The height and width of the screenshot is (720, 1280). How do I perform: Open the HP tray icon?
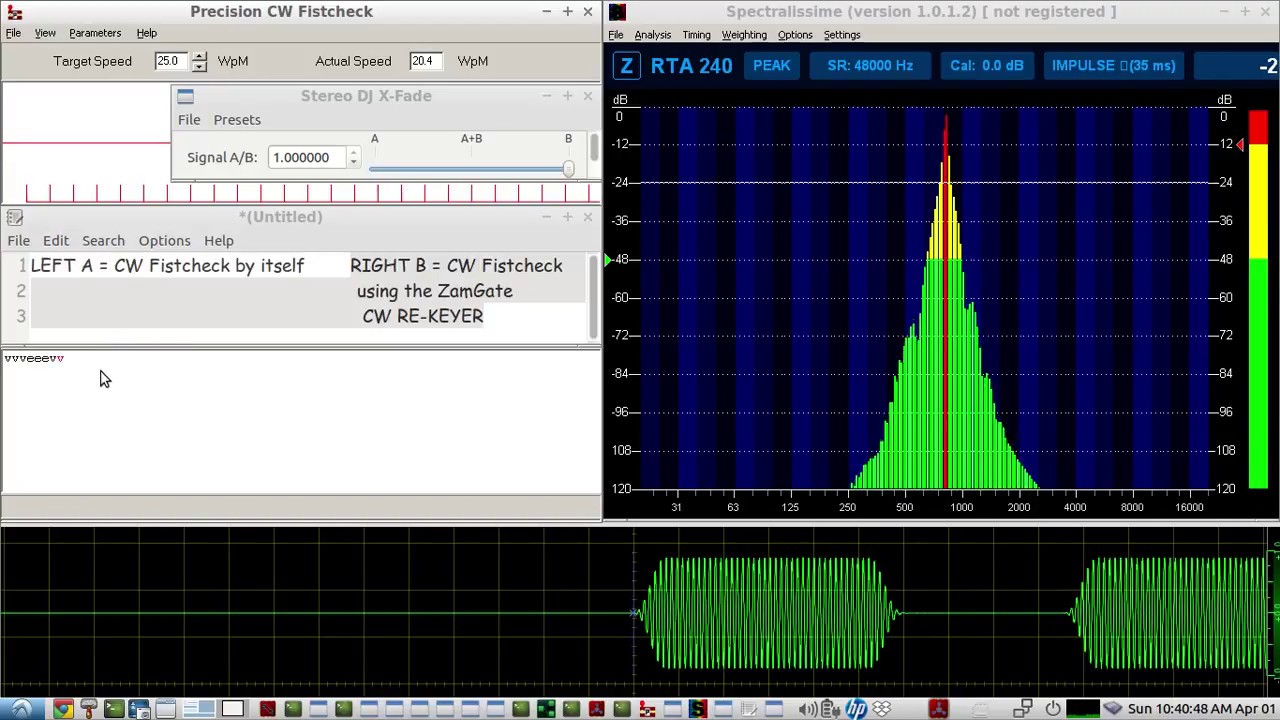click(x=856, y=709)
